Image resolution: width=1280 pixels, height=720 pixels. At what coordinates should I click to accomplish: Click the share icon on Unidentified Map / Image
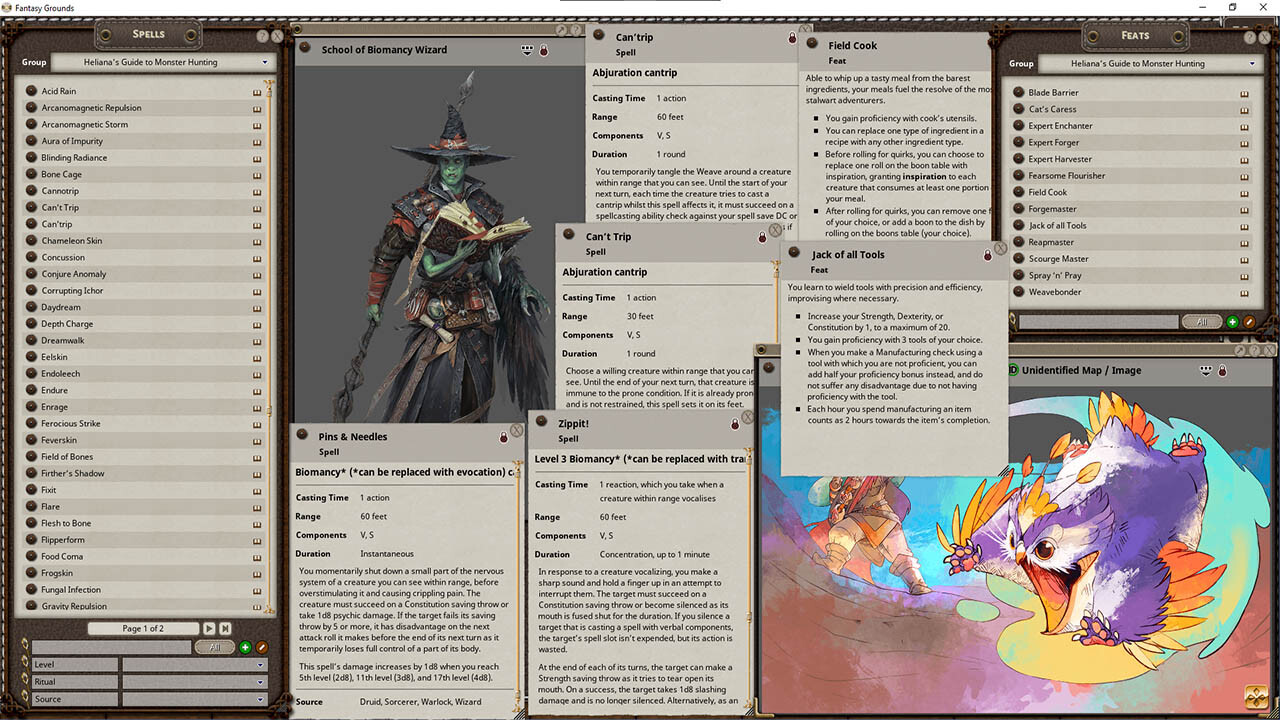pos(1206,370)
